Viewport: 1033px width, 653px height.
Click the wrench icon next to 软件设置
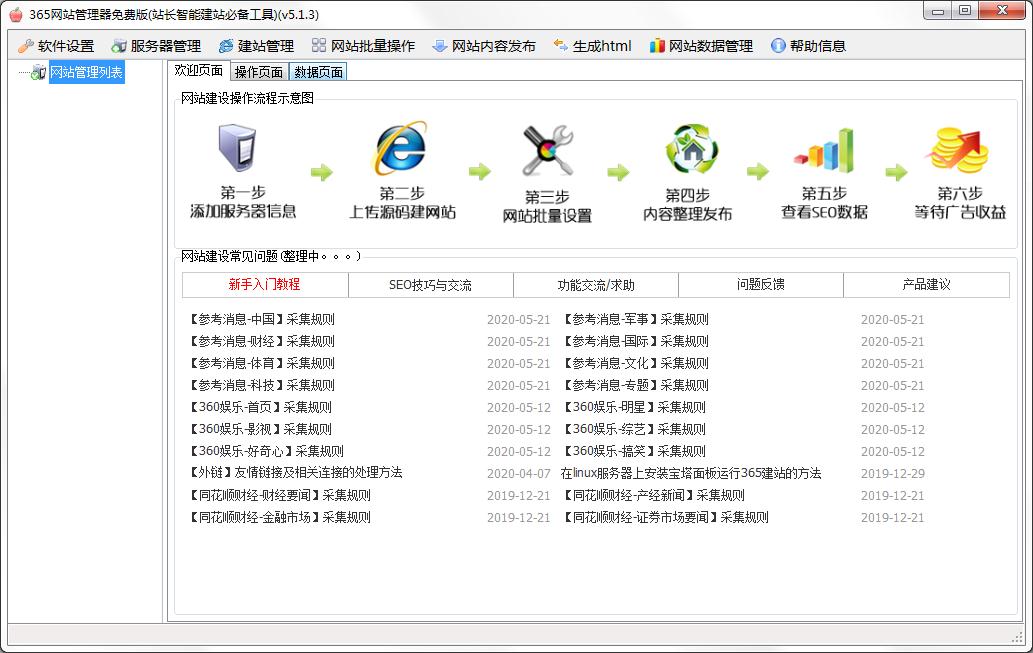26,46
